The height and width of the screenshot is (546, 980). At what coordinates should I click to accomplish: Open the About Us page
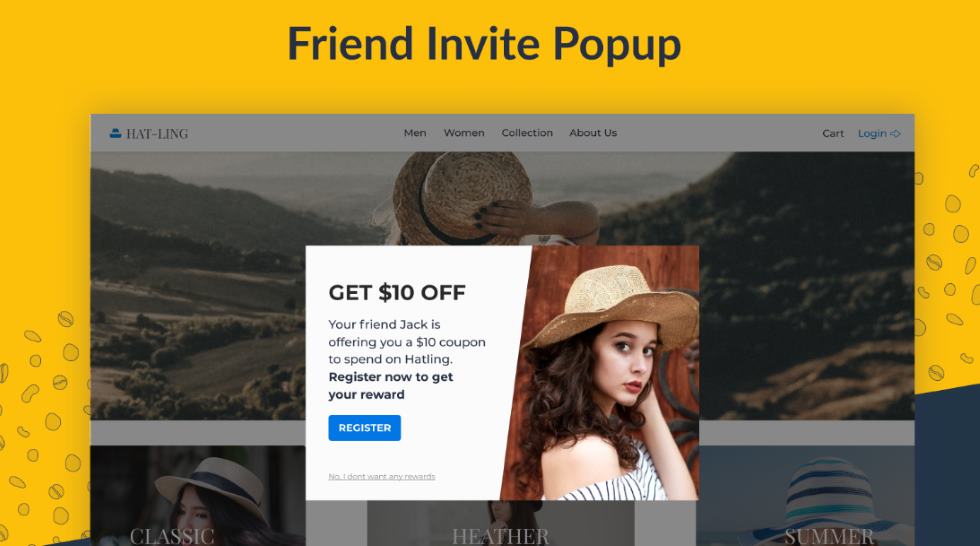pos(593,133)
